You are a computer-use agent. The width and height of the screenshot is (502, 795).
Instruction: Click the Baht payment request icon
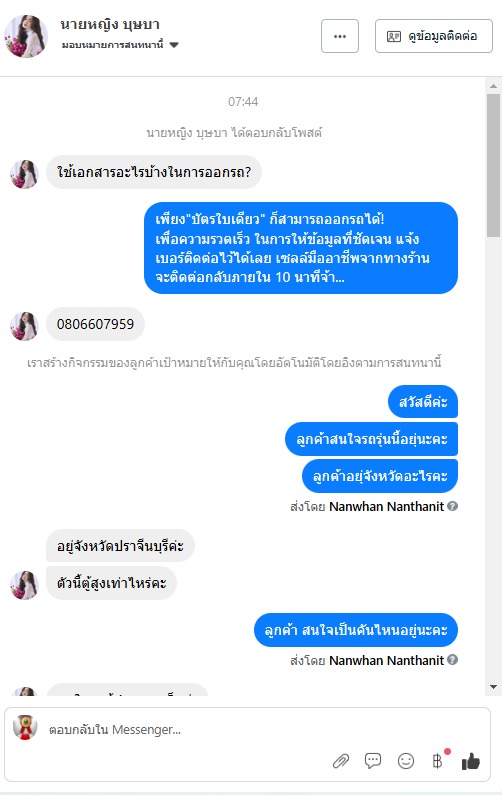click(x=438, y=761)
